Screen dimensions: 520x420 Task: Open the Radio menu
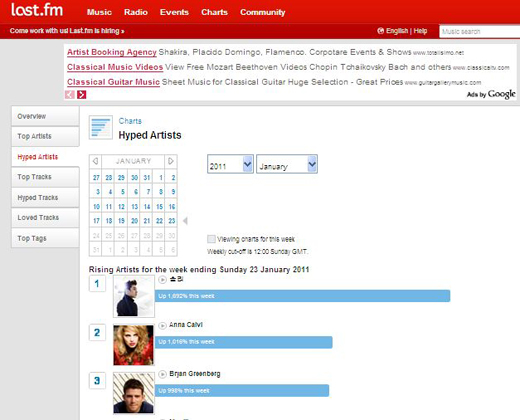[136, 12]
